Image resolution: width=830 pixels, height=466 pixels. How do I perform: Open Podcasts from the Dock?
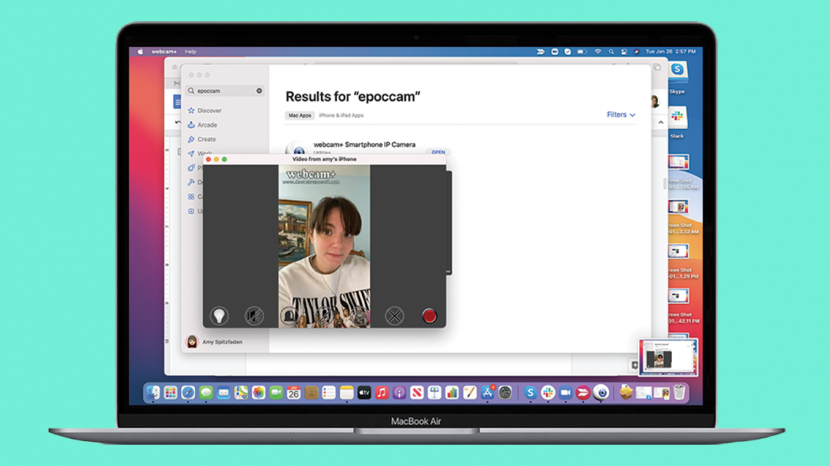click(x=399, y=392)
